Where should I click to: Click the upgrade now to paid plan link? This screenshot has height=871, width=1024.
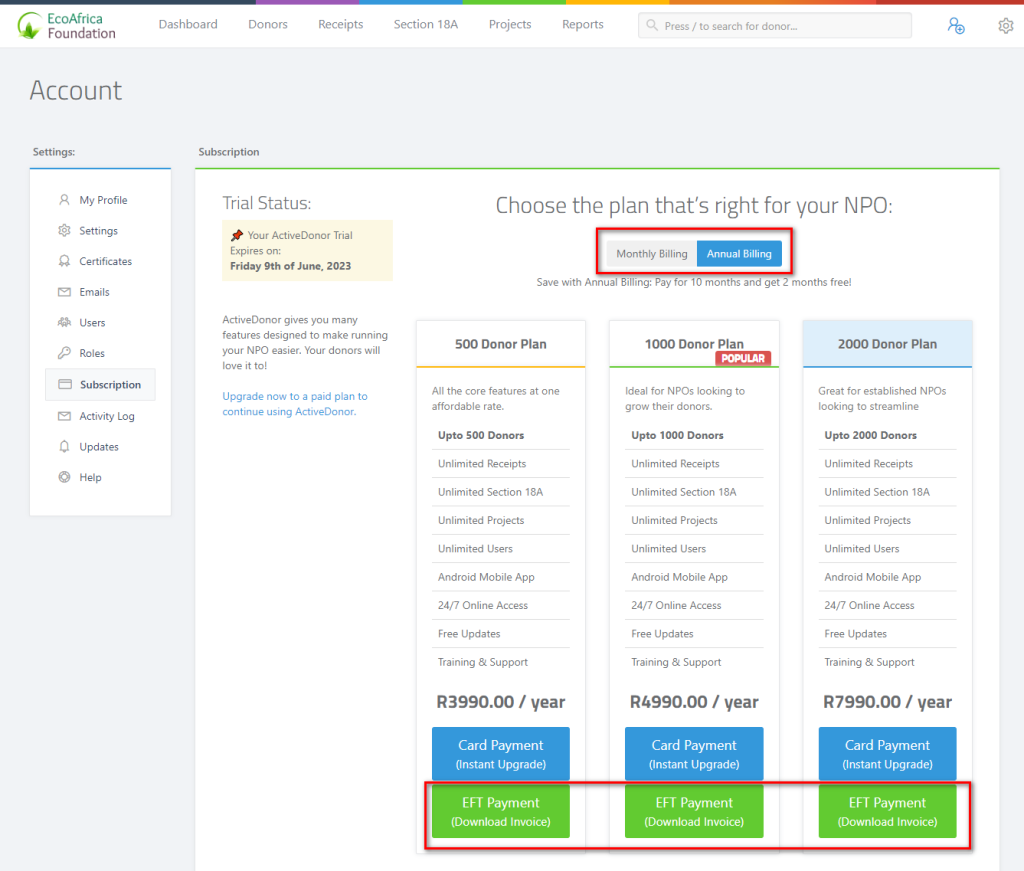pyautogui.click(x=295, y=404)
